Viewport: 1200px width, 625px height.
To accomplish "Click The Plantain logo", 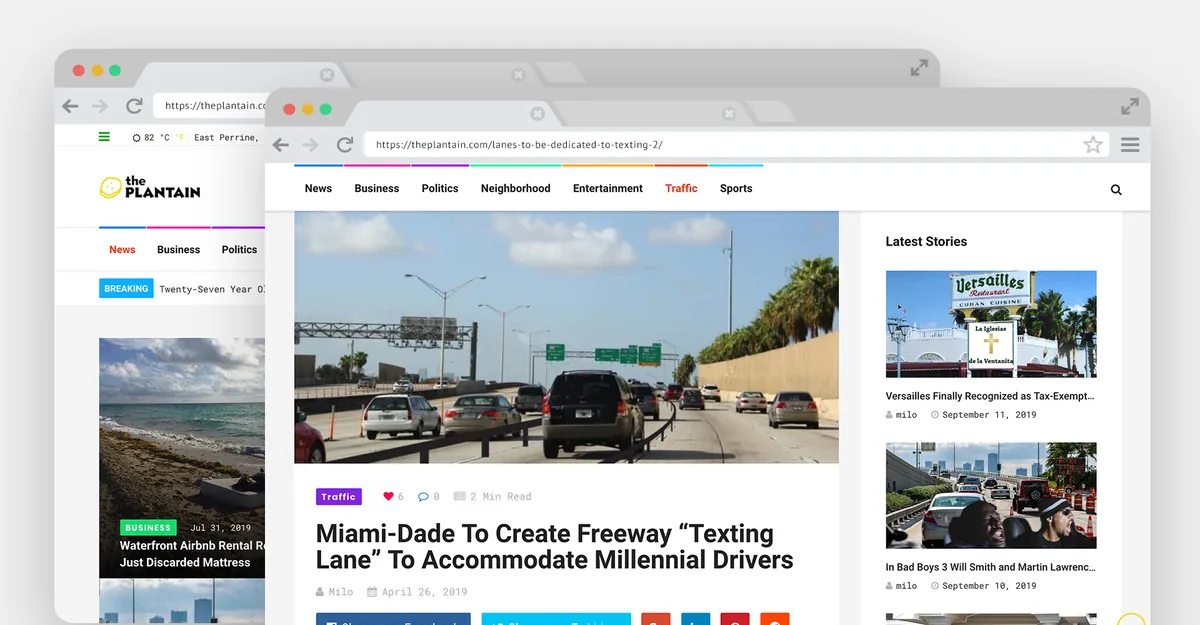I will click(x=150, y=187).
